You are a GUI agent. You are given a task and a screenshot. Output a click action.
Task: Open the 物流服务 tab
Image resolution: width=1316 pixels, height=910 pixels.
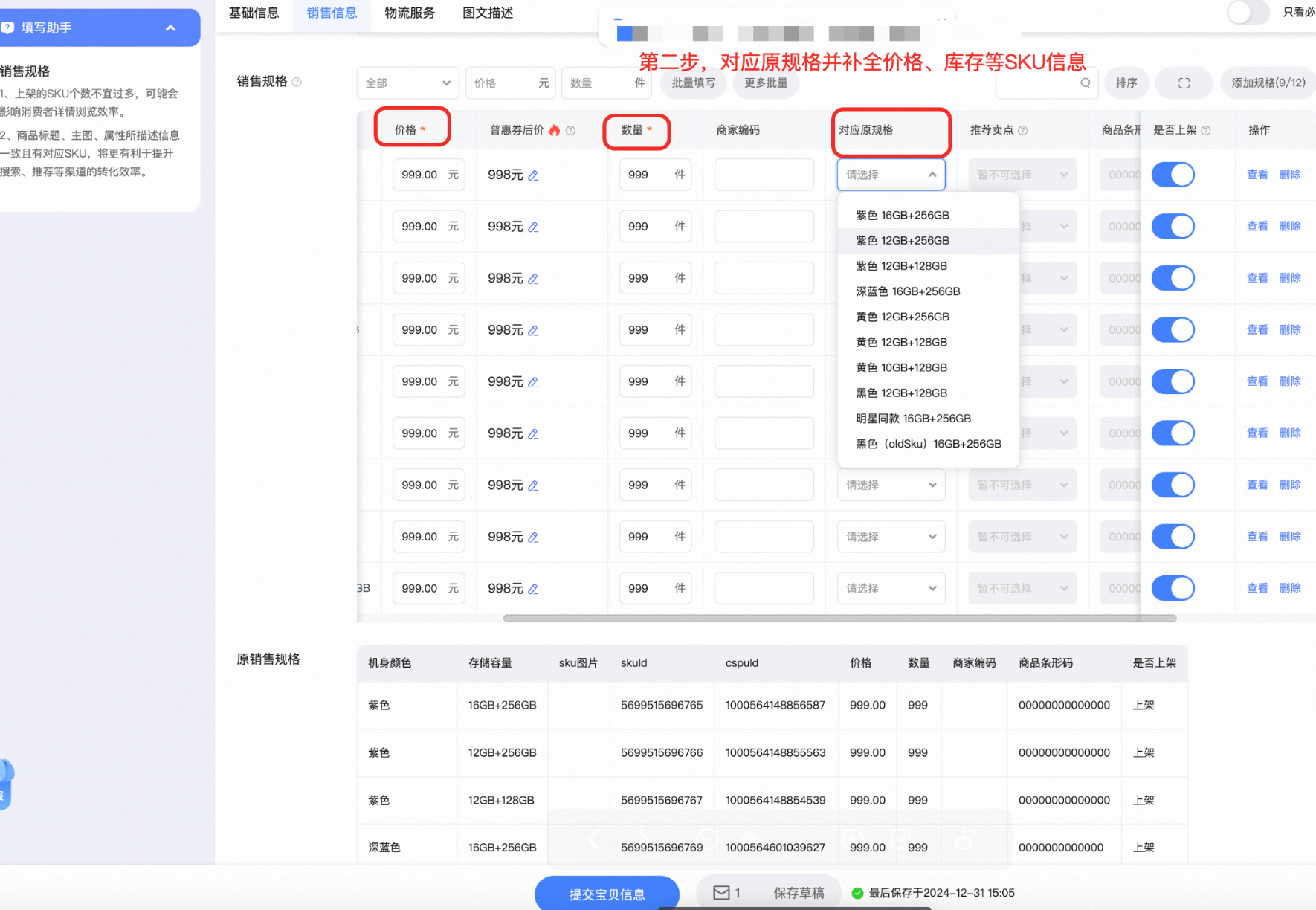(410, 13)
